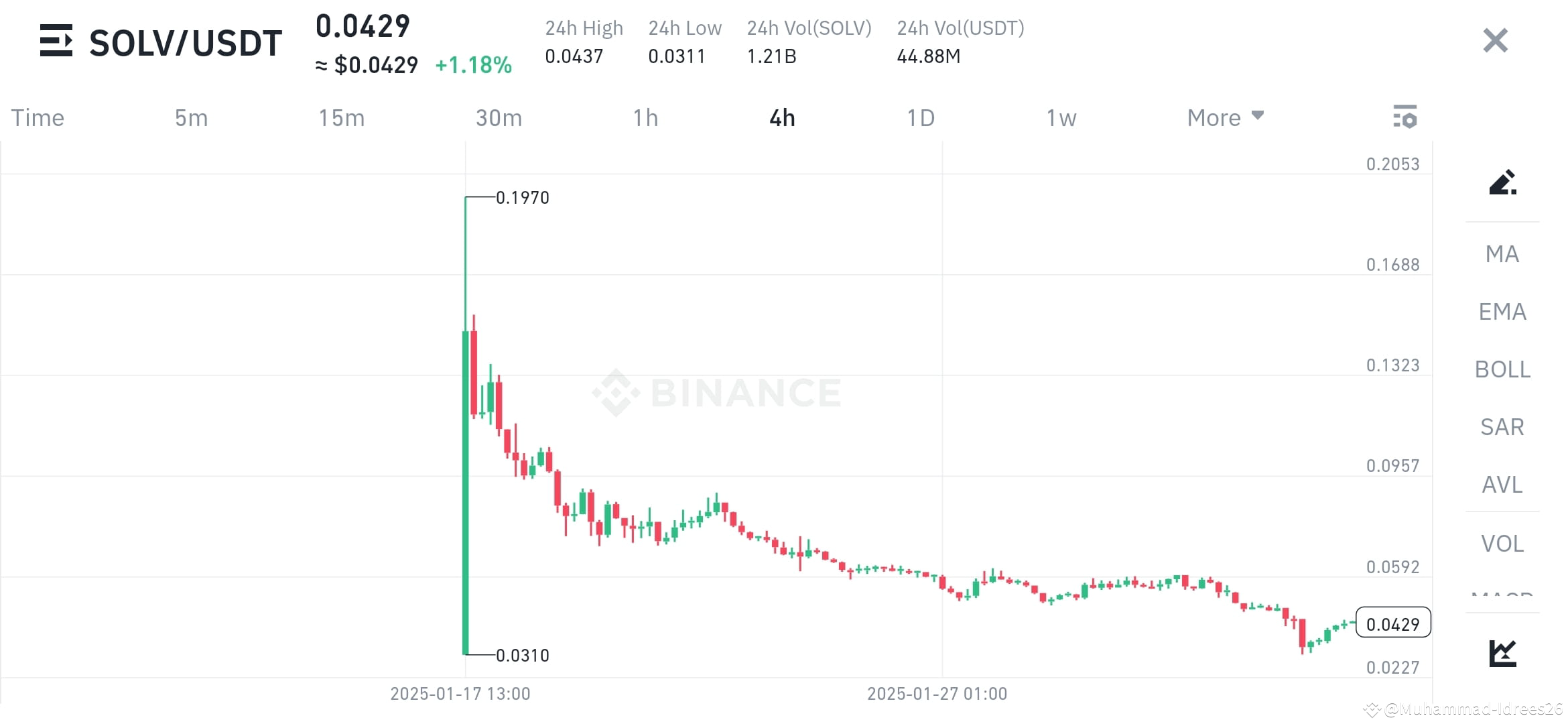Select the Time chart view
Screen dimensions: 1568x724
(x=37, y=117)
